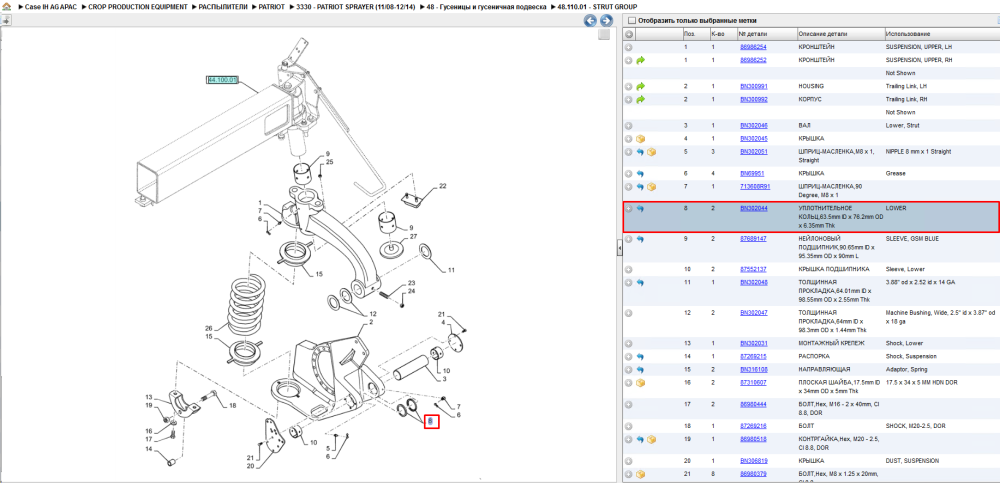Image resolution: width=1000 pixels, height=483 pixels.
Task: Toggle plus marker on BN302031 row
Action: (x=629, y=343)
